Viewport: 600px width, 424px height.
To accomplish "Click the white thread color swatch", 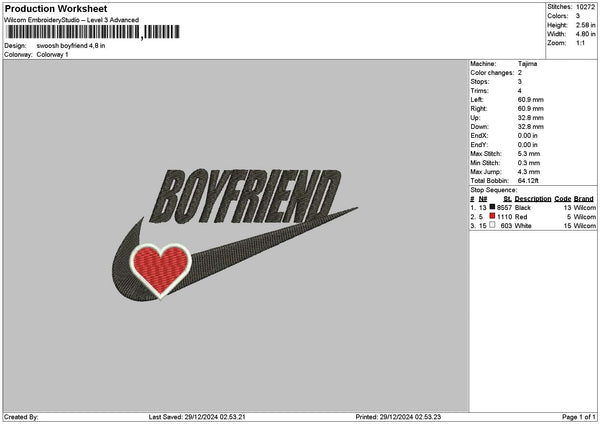I will (x=492, y=225).
